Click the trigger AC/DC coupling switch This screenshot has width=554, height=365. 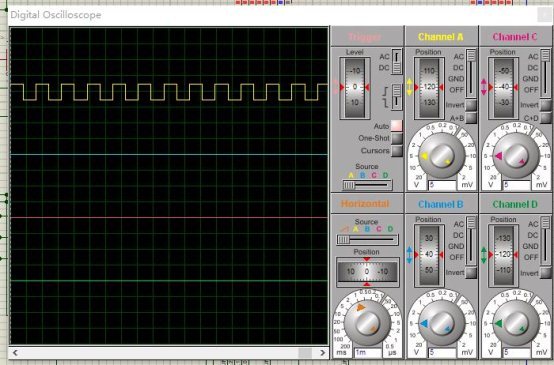[x=397, y=62]
